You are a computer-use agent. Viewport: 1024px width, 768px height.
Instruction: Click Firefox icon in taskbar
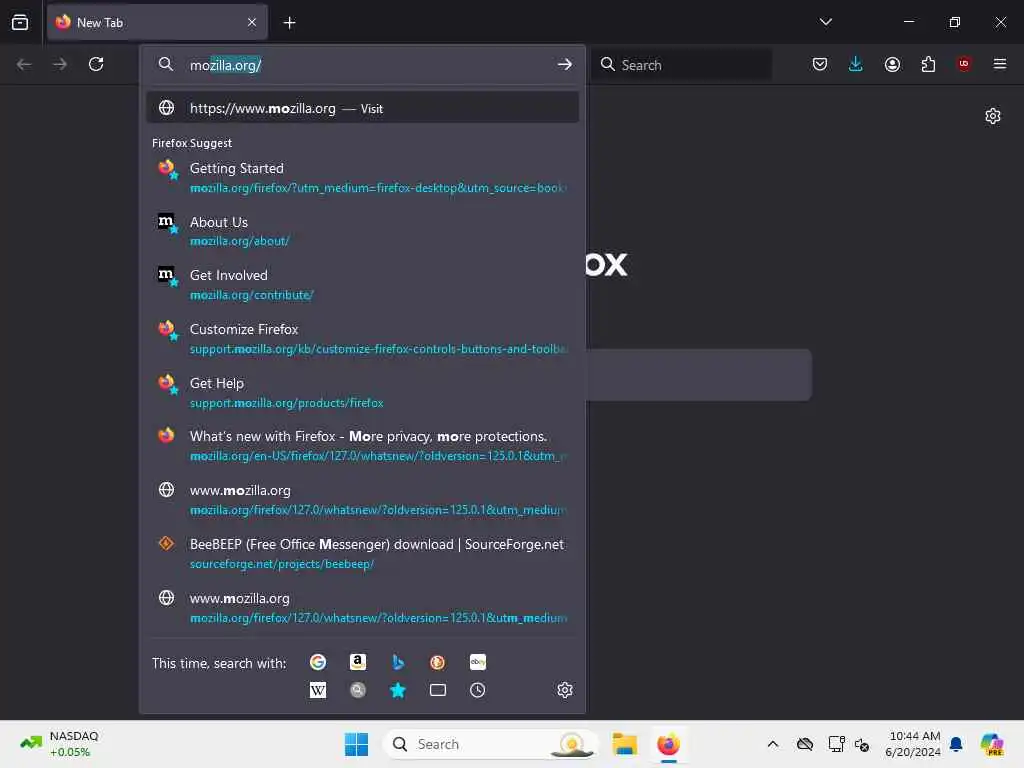668,744
